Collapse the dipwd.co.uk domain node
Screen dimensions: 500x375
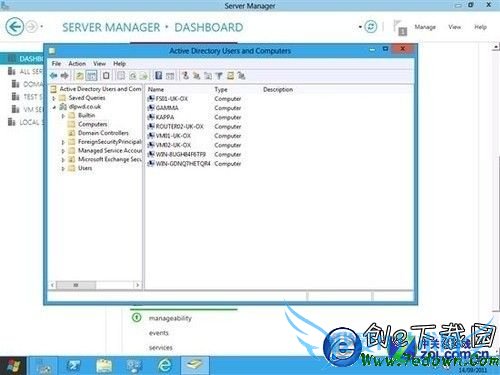click(54, 107)
